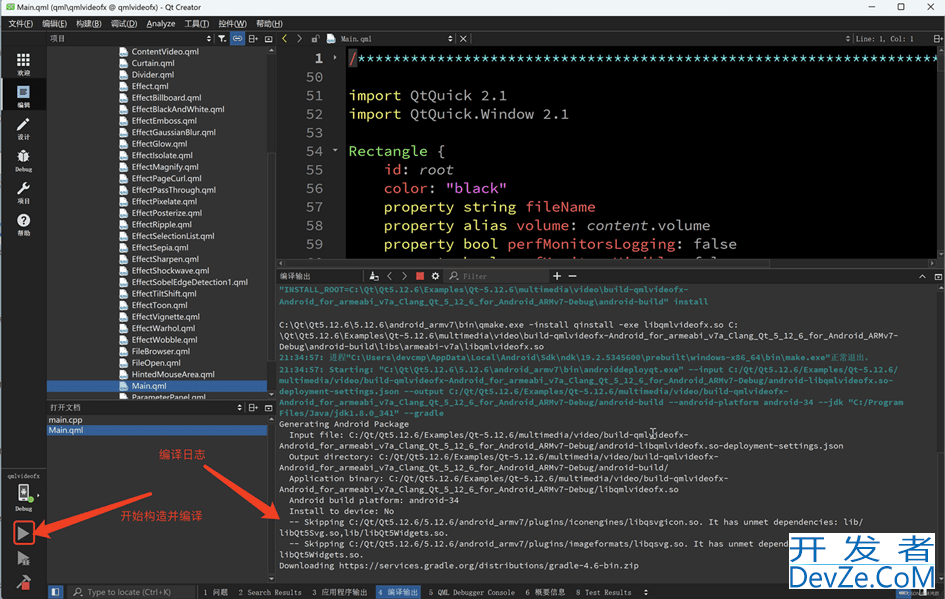Switch to 3 应用程序输出 pane

[x=339, y=592]
